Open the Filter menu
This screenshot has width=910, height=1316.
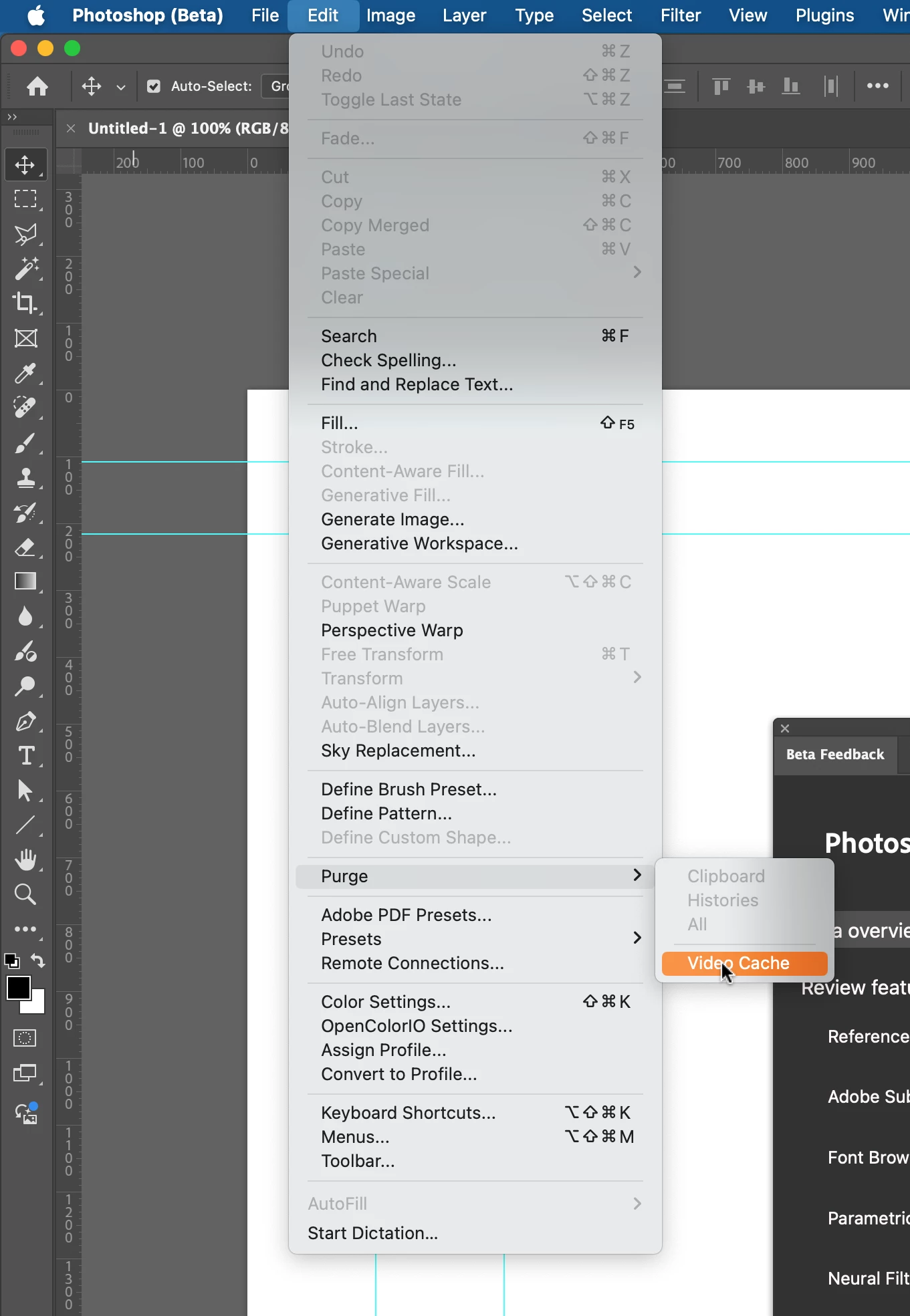[x=681, y=15]
